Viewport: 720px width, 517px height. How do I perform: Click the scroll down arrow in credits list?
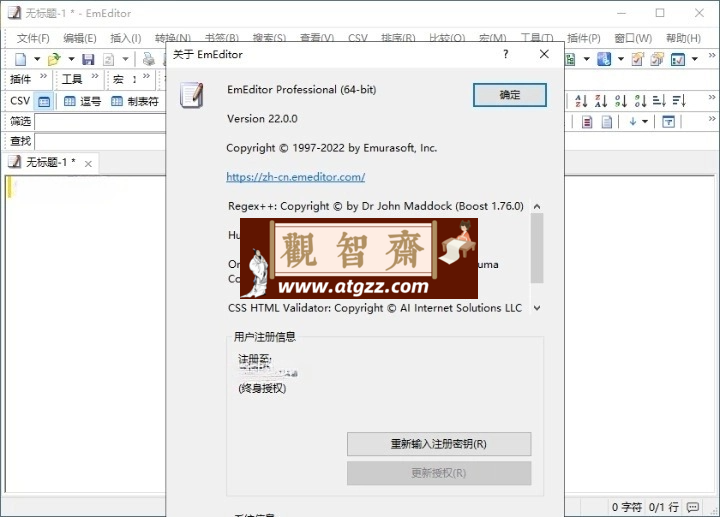(537, 308)
